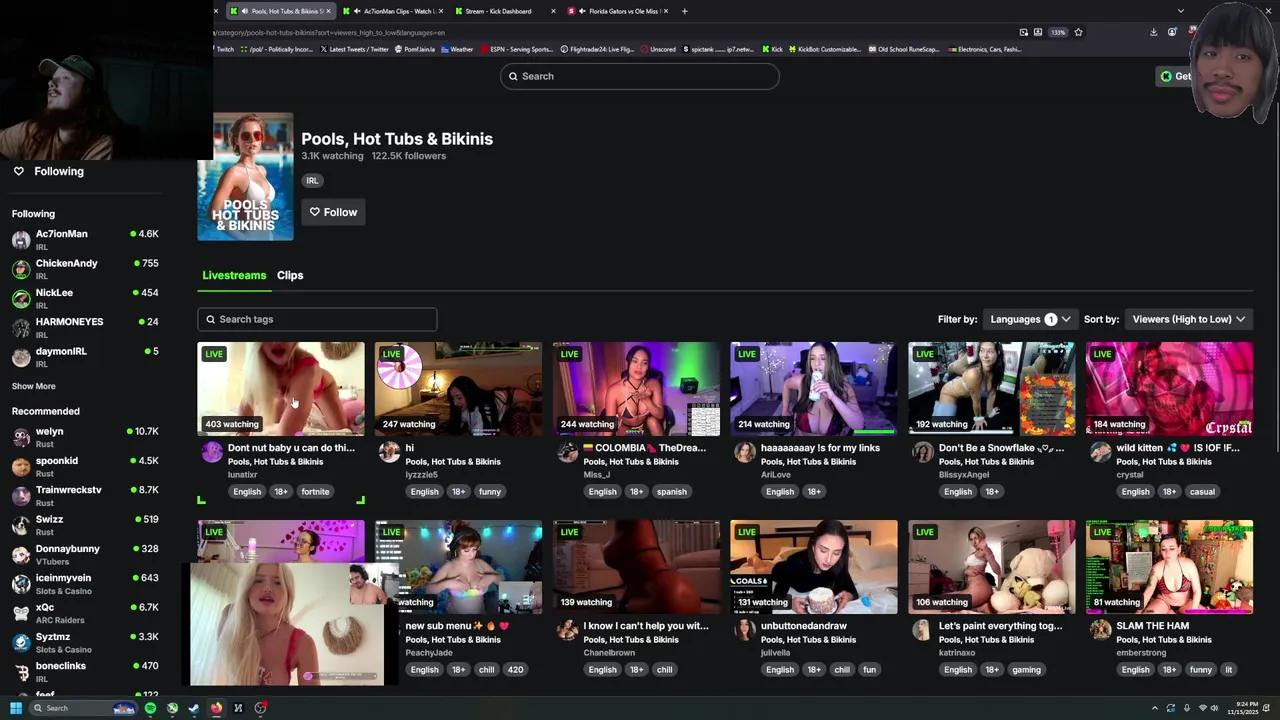The height and width of the screenshot is (720, 1280).
Task: Click fortnite tag on lunatixr's stream
Action: point(315,491)
